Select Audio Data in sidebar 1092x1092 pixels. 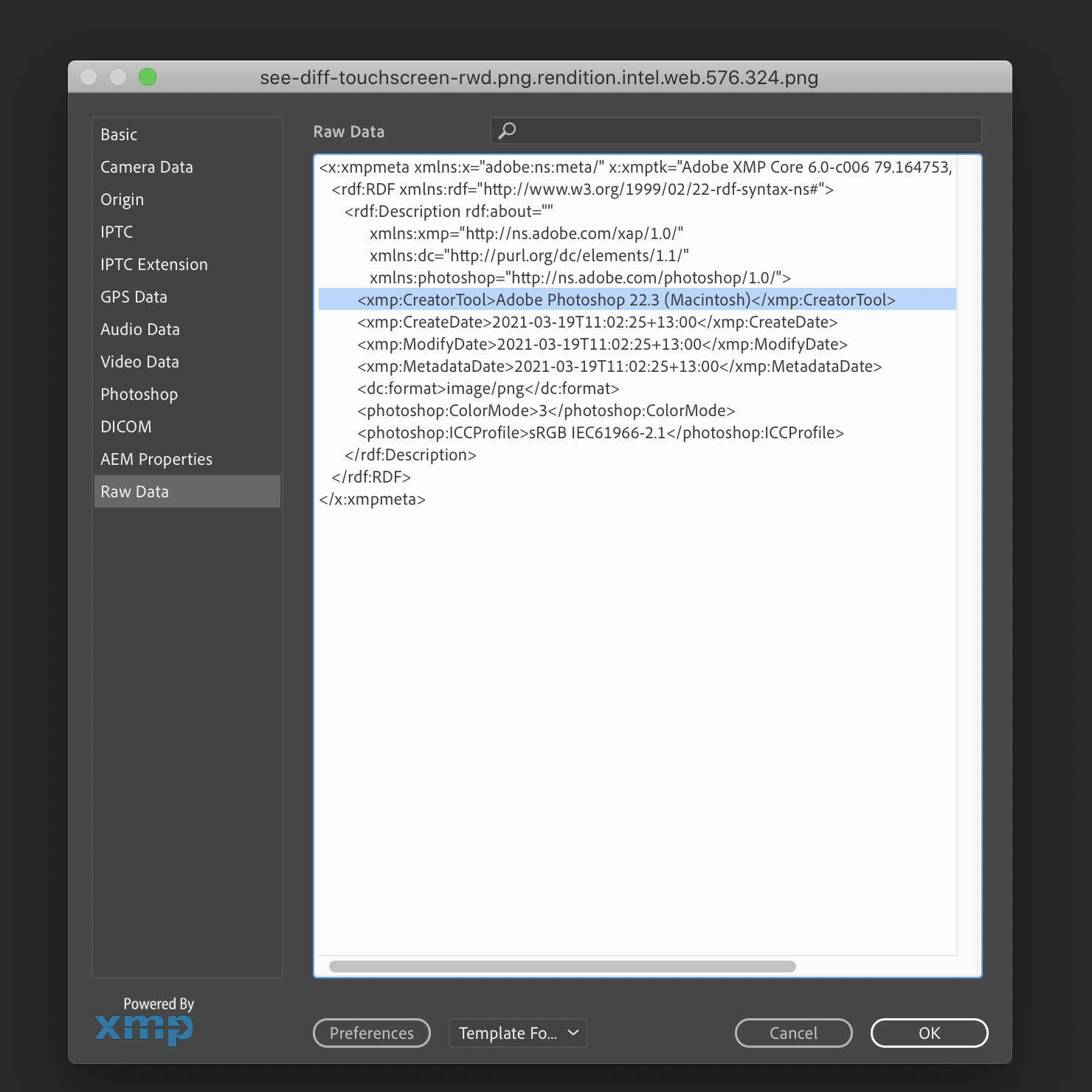tap(187, 329)
